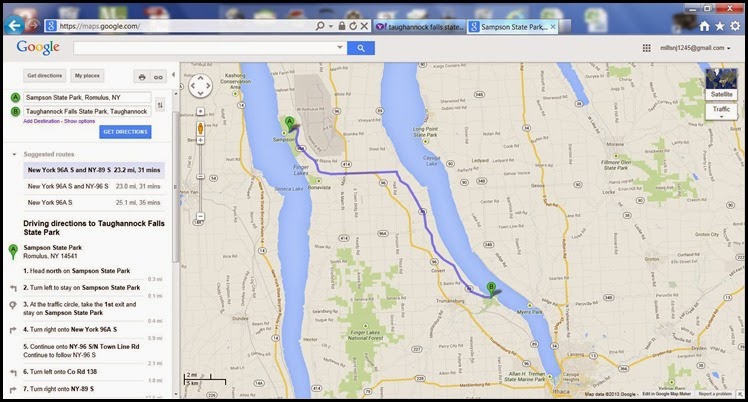
Task: Switch to taughannock falls state browser tab
Action: 420,27
